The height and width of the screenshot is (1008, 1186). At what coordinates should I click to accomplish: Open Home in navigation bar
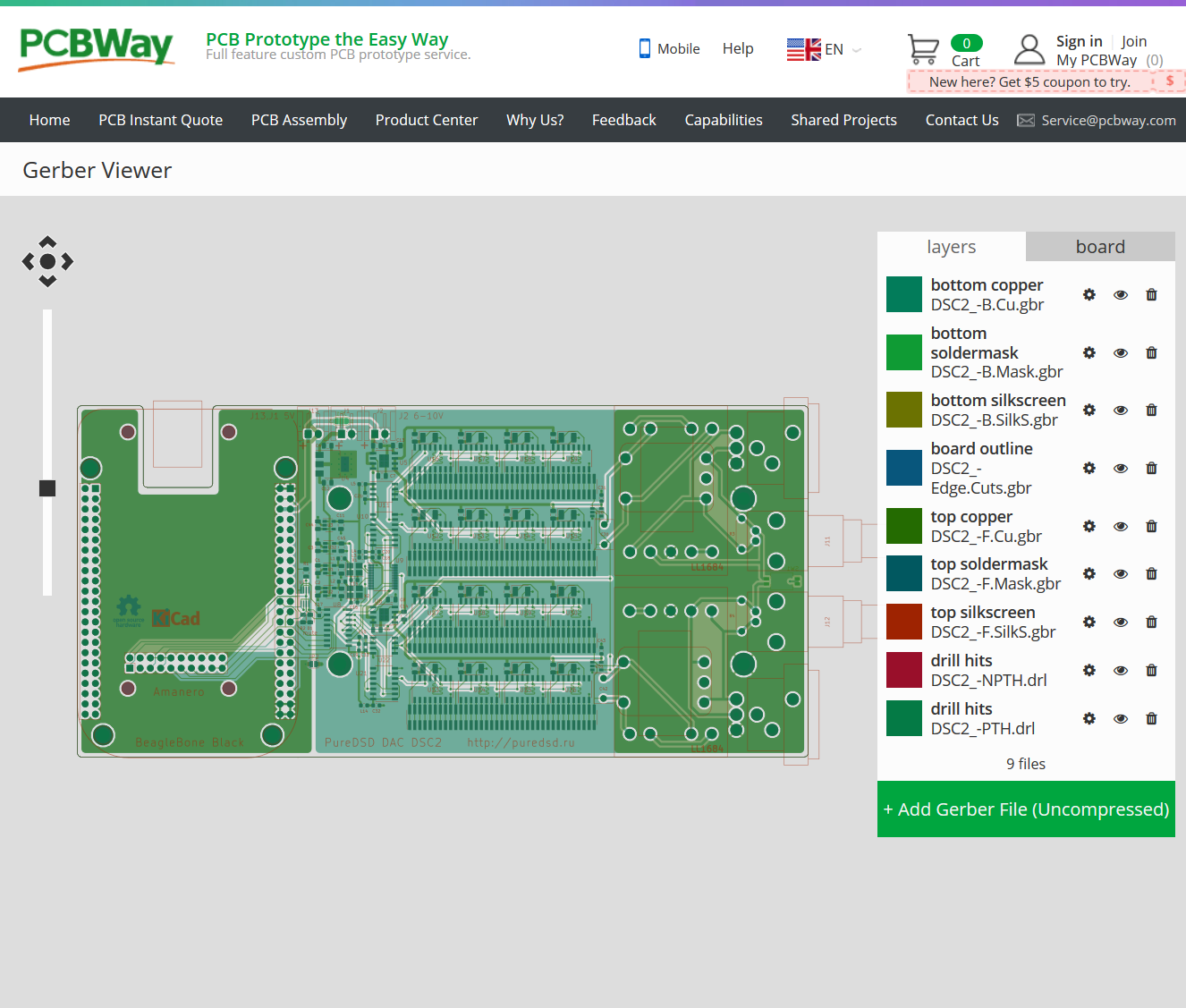pos(49,120)
